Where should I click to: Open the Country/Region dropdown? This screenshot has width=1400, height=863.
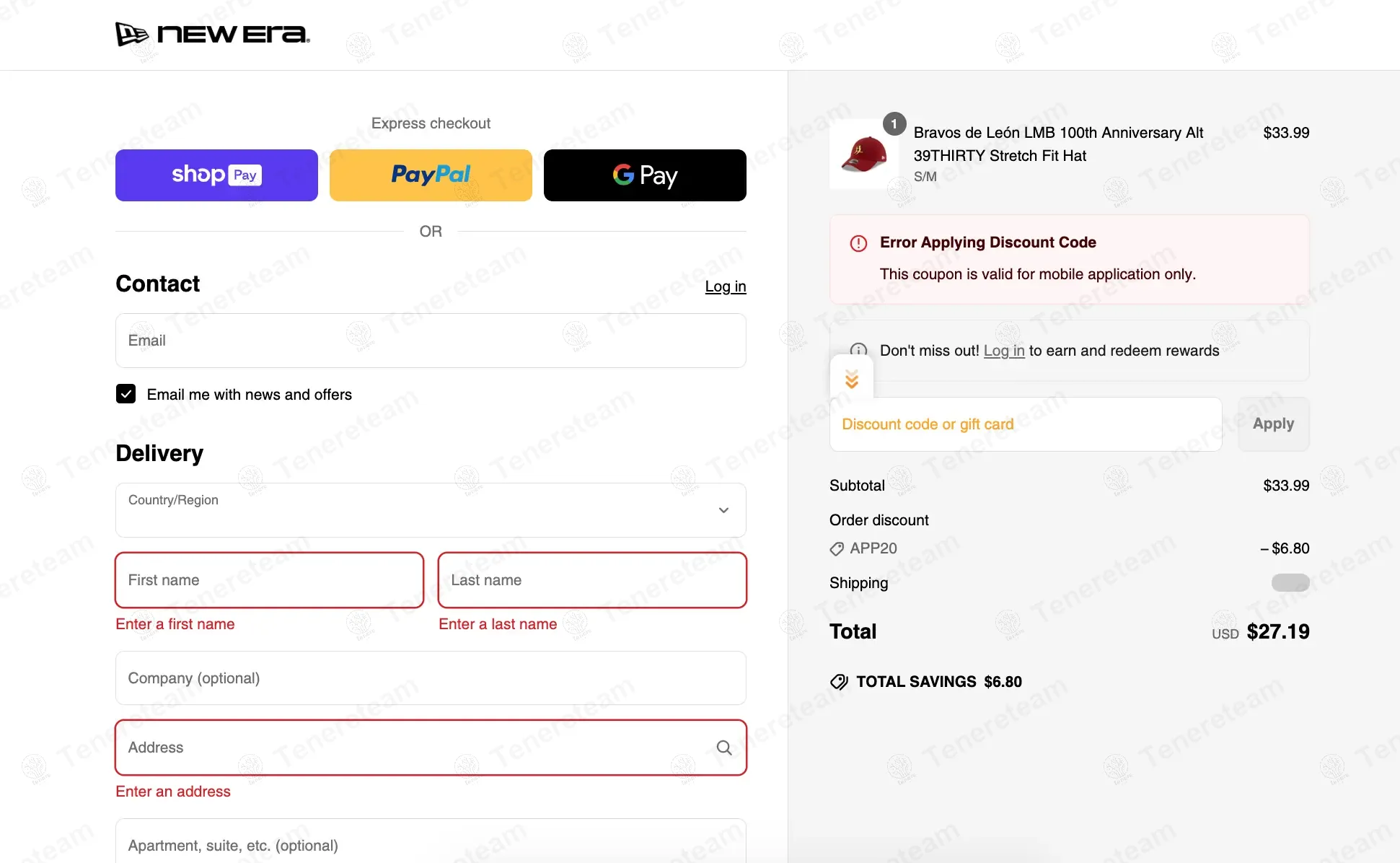[431, 510]
